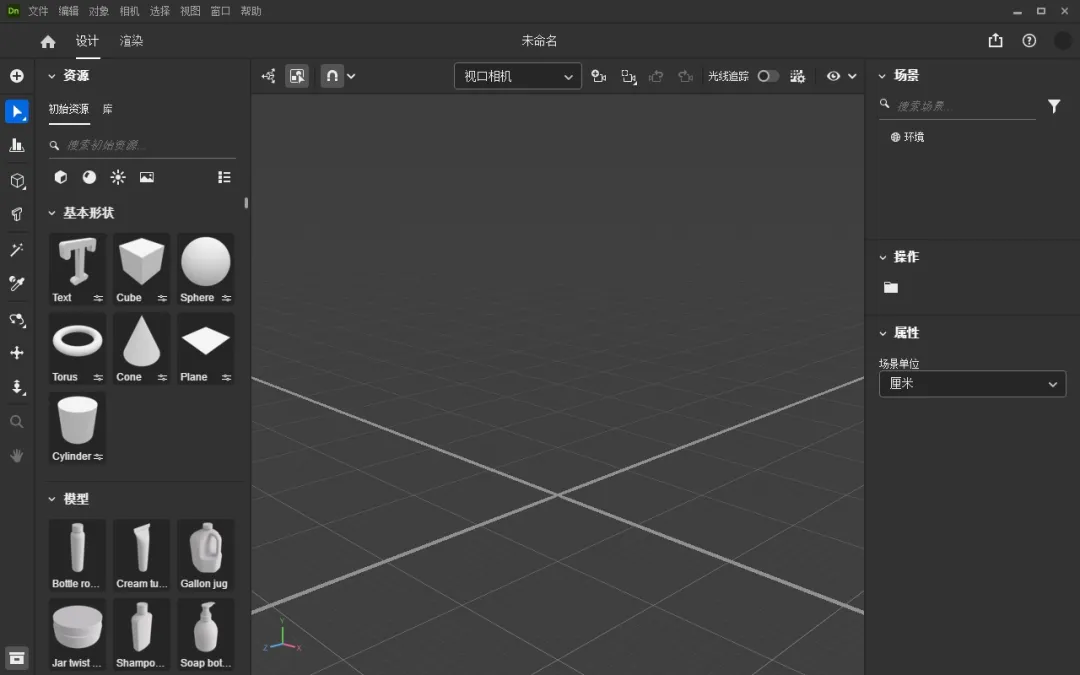Pick the eyedropper sampler tool
This screenshot has height=675, width=1080.
pos(17,283)
